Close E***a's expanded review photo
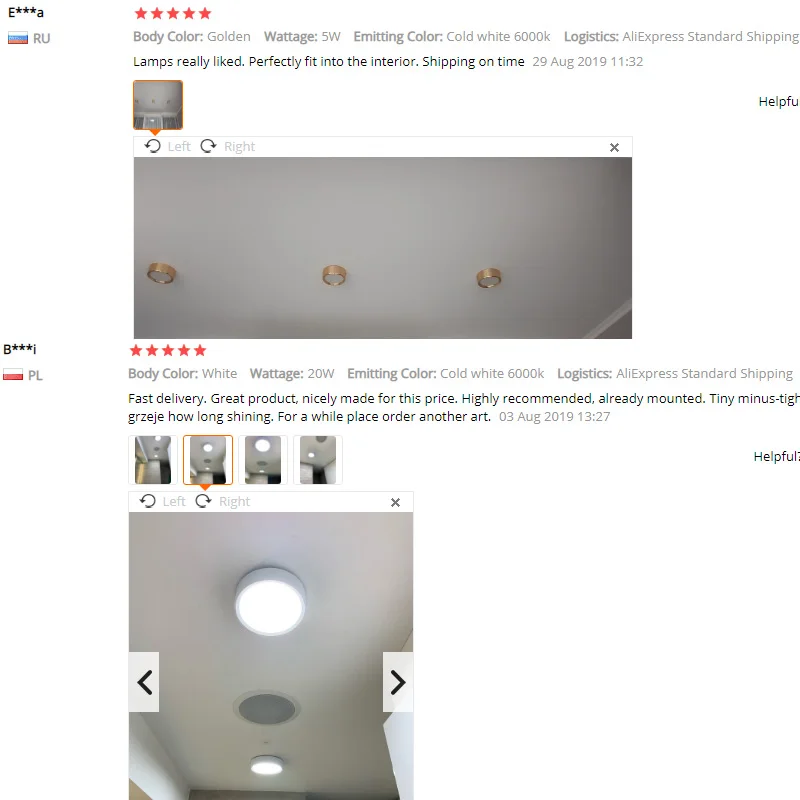 [x=614, y=147]
